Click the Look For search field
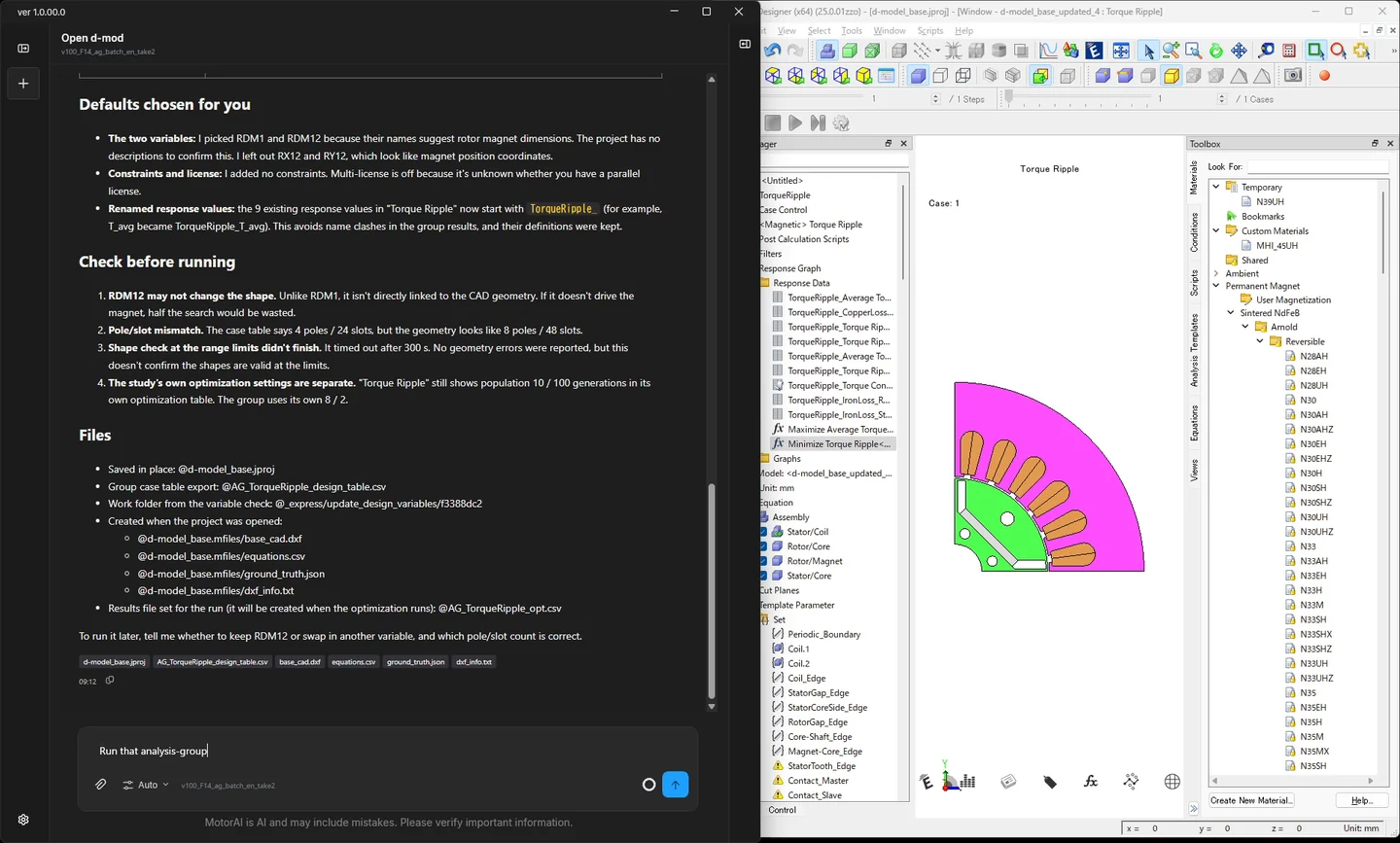The image size is (1400, 843). point(1317,167)
